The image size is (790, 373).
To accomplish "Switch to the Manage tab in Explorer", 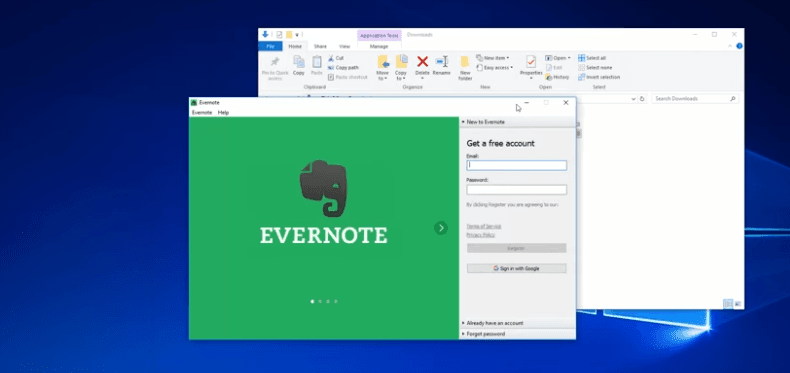I will coord(379,46).
